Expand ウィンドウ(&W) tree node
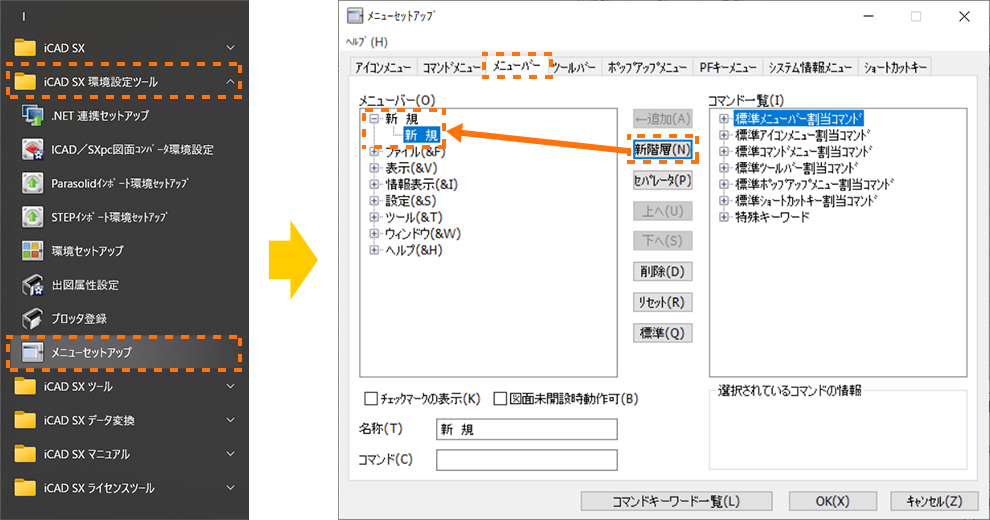This screenshot has width=990, height=520. pos(374,233)
